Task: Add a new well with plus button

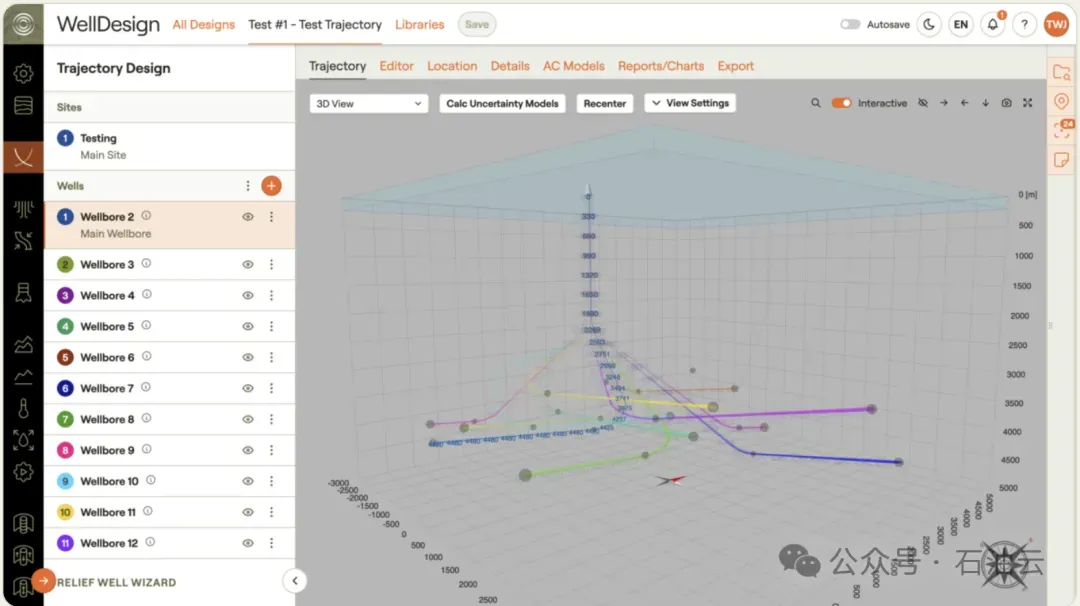Action: click(x=271, y=185)
